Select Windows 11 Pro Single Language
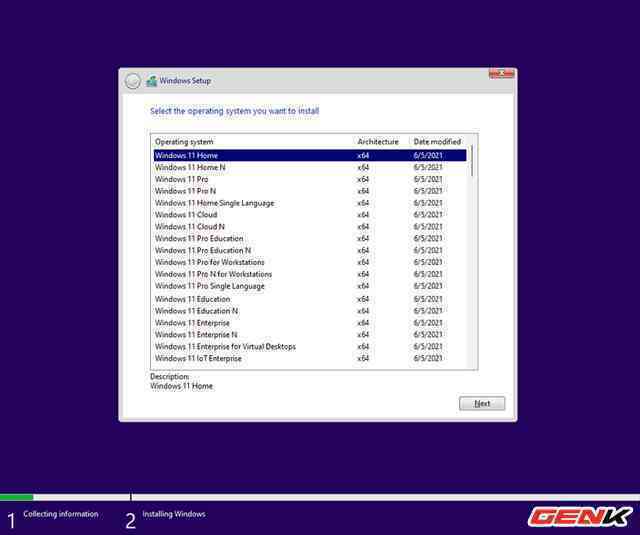Image resolution: width=640 pixels, height=535 pixels. [x=310, y=286]
